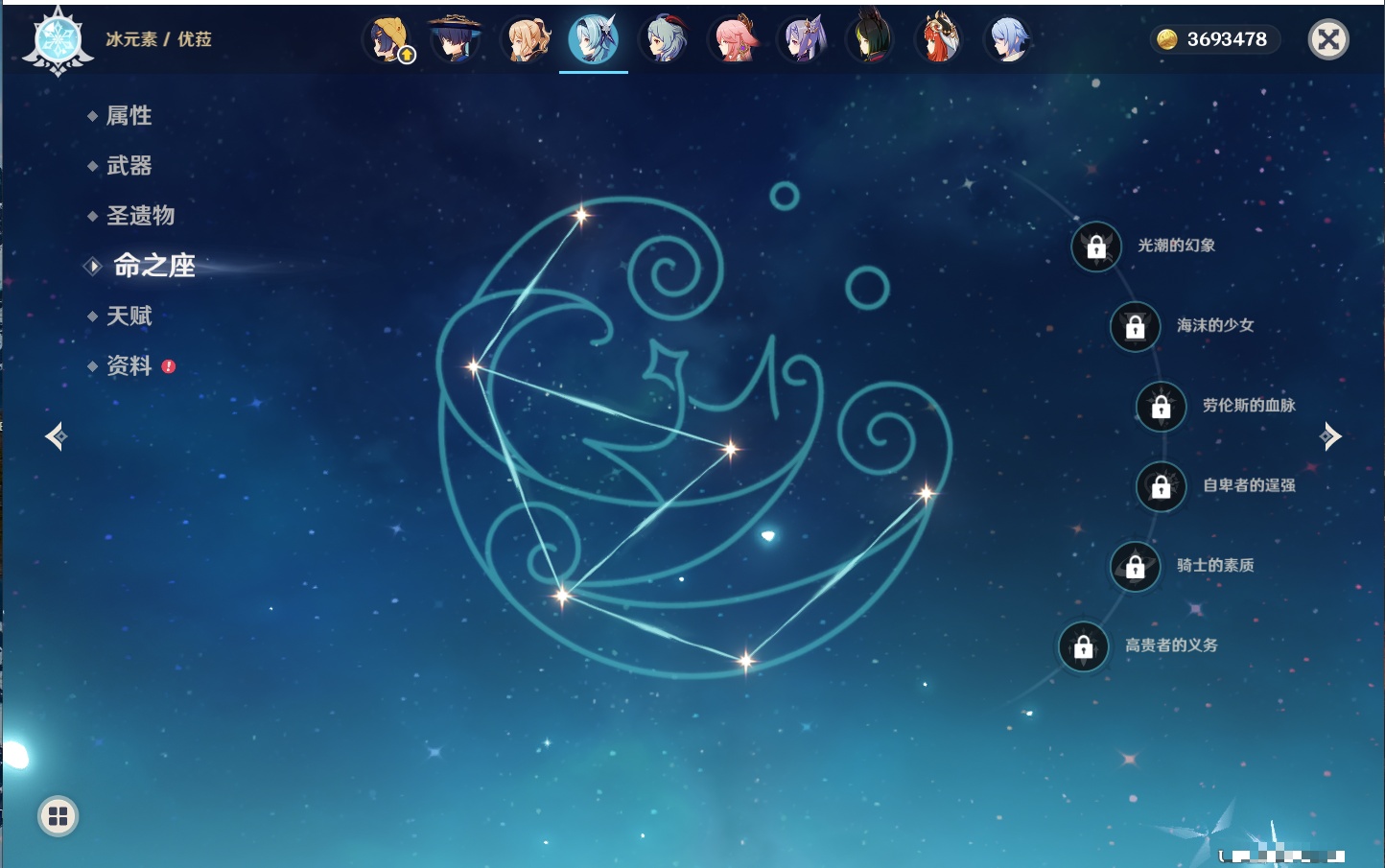Screen dimensions: 1385x868
Task: Click the topmost star of the constellation
Action: point(580,215)
